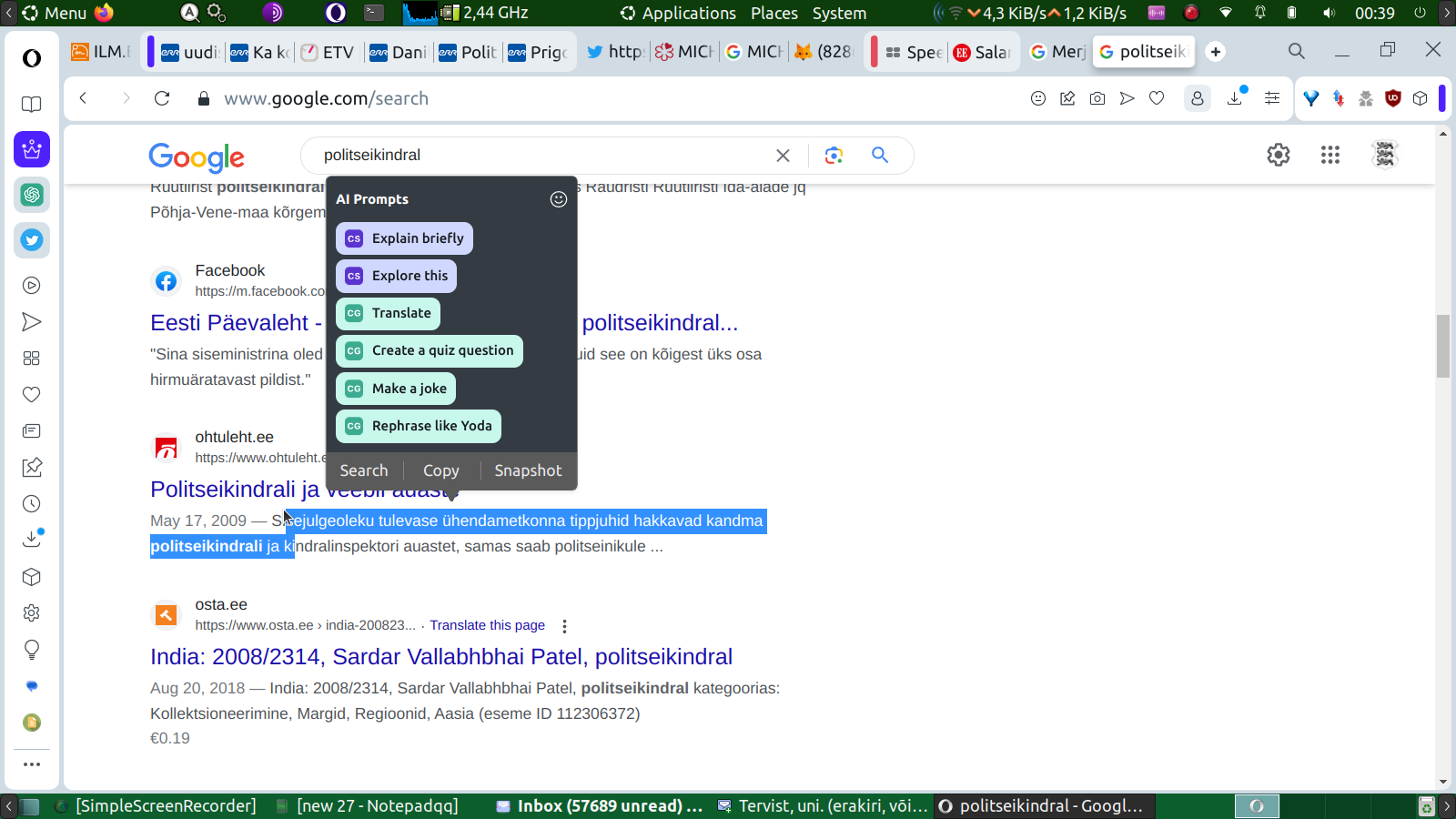Switch to the Merj tab

tap(1057, 52)
